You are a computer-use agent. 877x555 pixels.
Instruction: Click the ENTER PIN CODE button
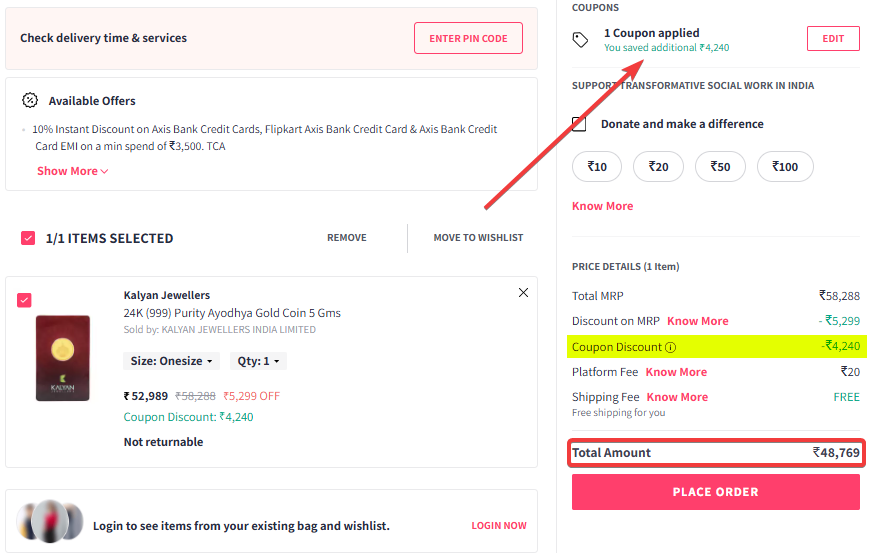tap(468, 39)
